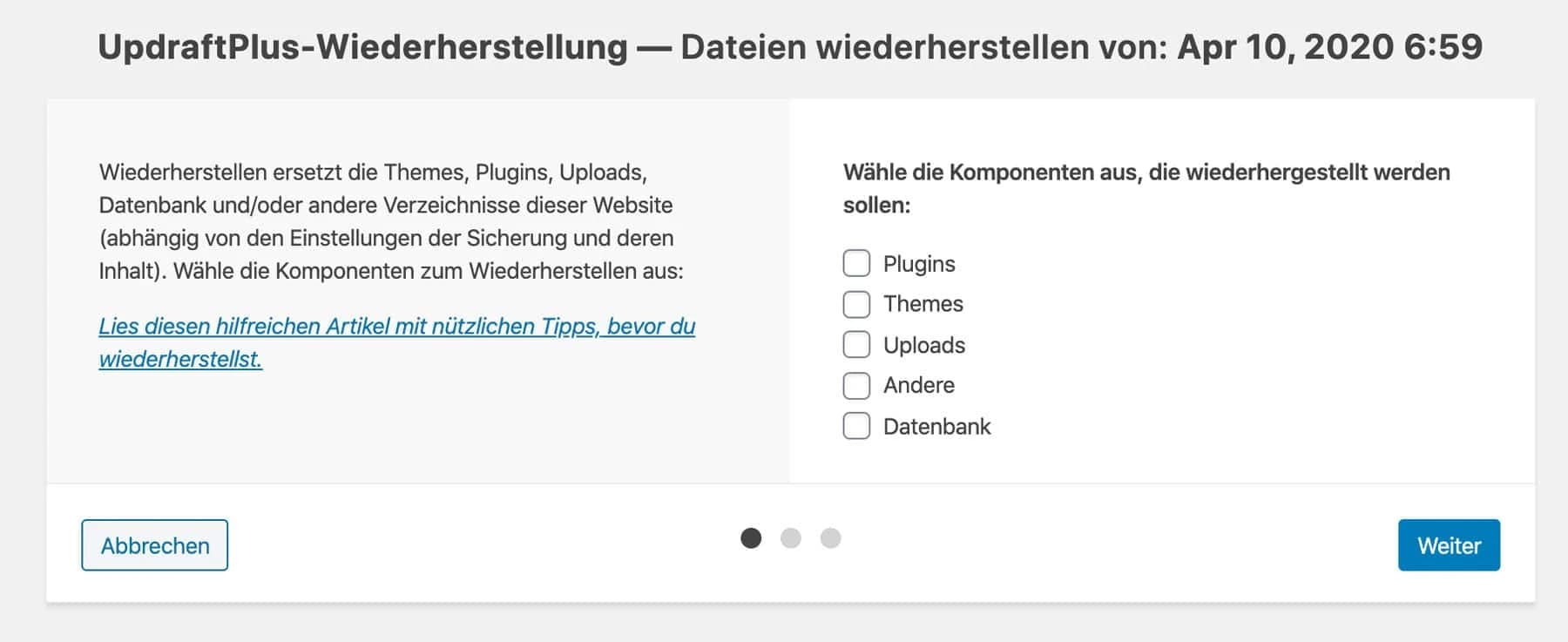Select the second progress dot
The height and width of the screenshot is (642, 1568).
tap(790, 539)
